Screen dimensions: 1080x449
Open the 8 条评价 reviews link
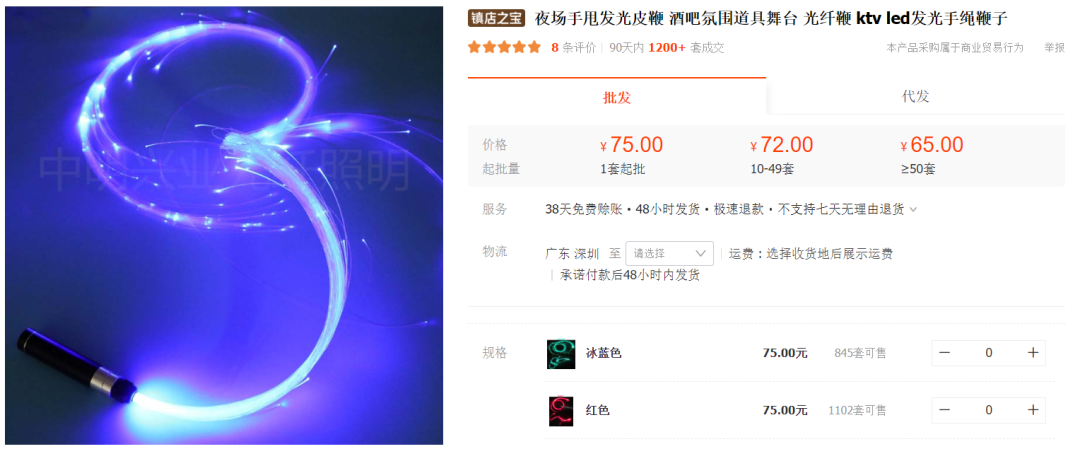tap(573, 48)
